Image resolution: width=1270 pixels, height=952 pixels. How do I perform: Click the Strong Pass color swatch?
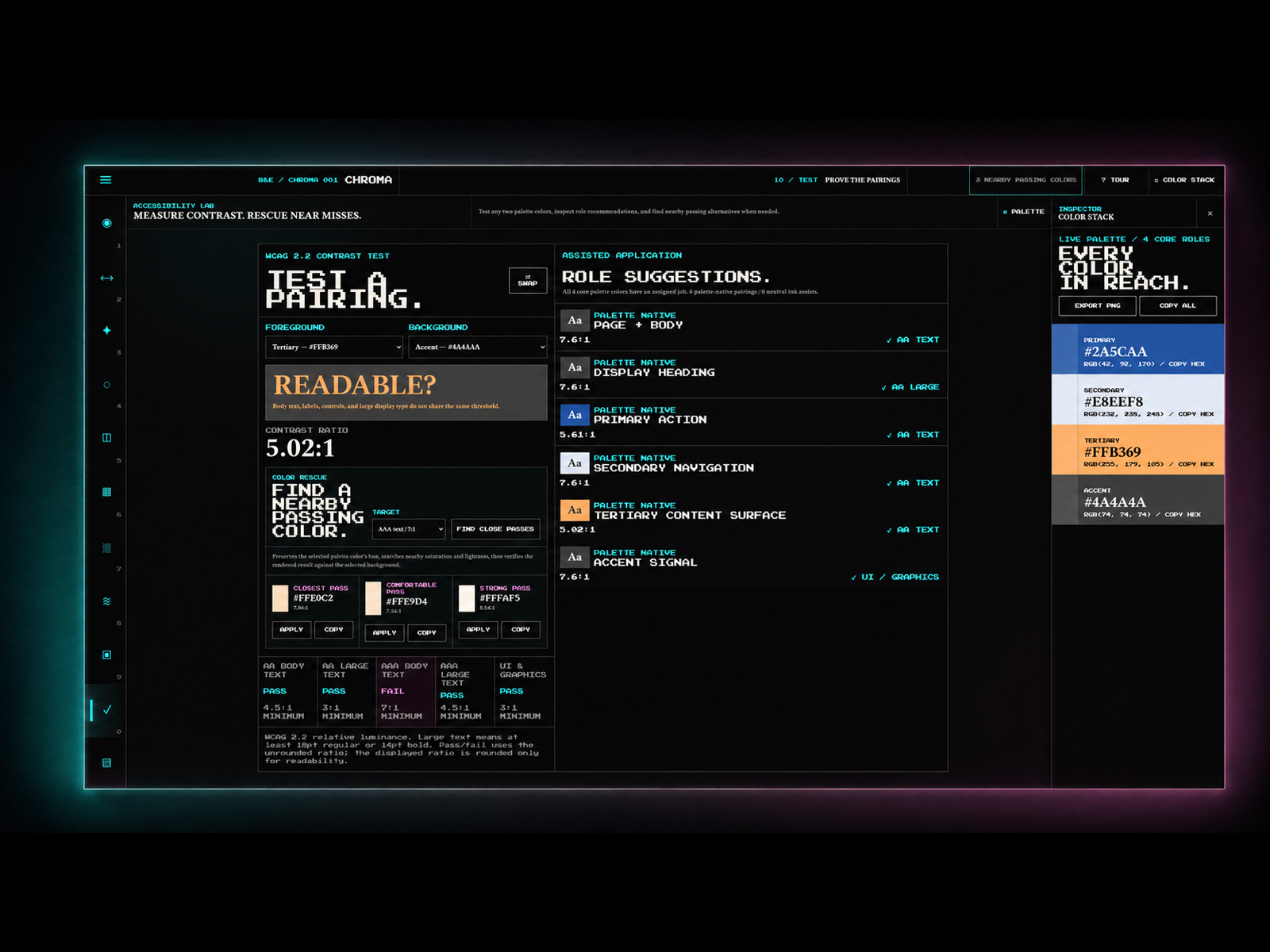click(467, 598)
